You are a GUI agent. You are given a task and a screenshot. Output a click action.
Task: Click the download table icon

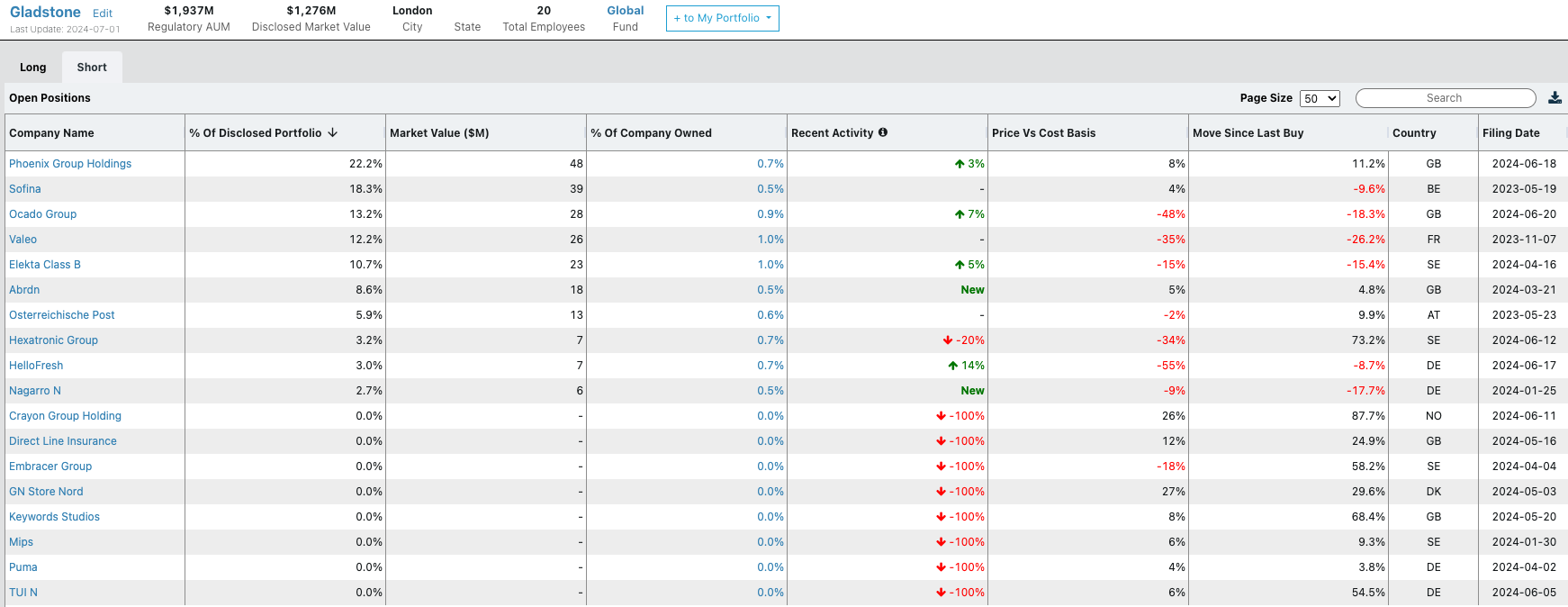click(1554, 98)
